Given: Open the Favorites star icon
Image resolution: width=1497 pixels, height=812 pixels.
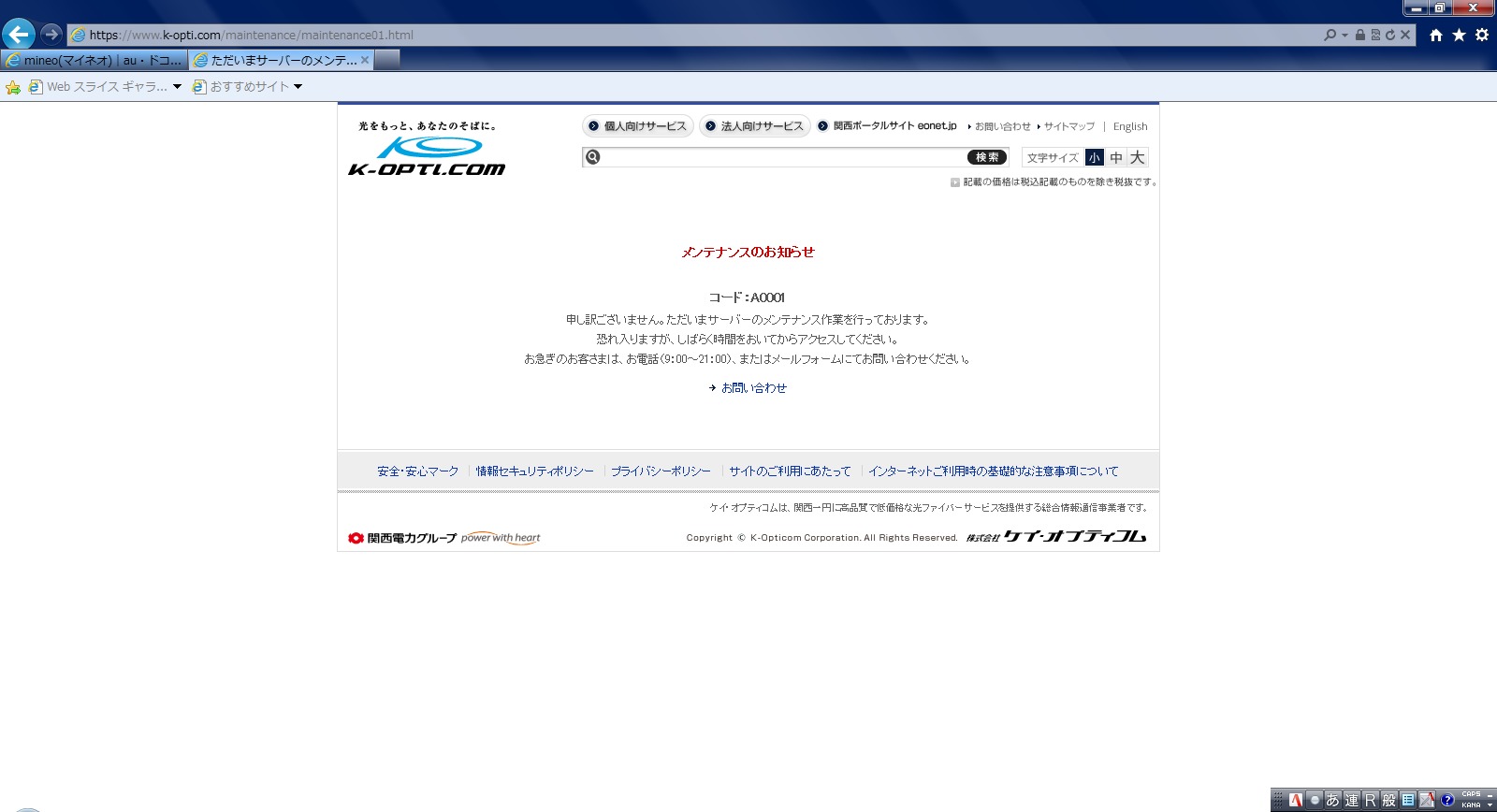Looking at the screenshot, I should pos(1459,35).
